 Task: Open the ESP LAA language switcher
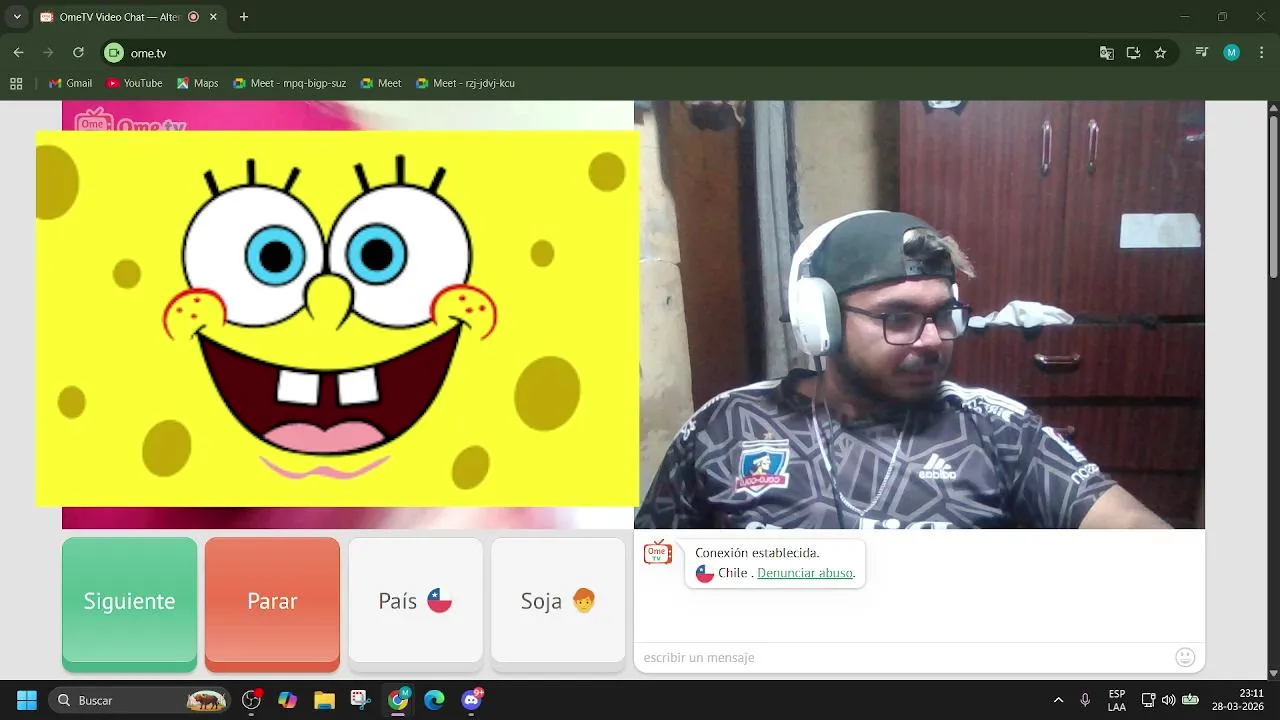pos(1117,700)
